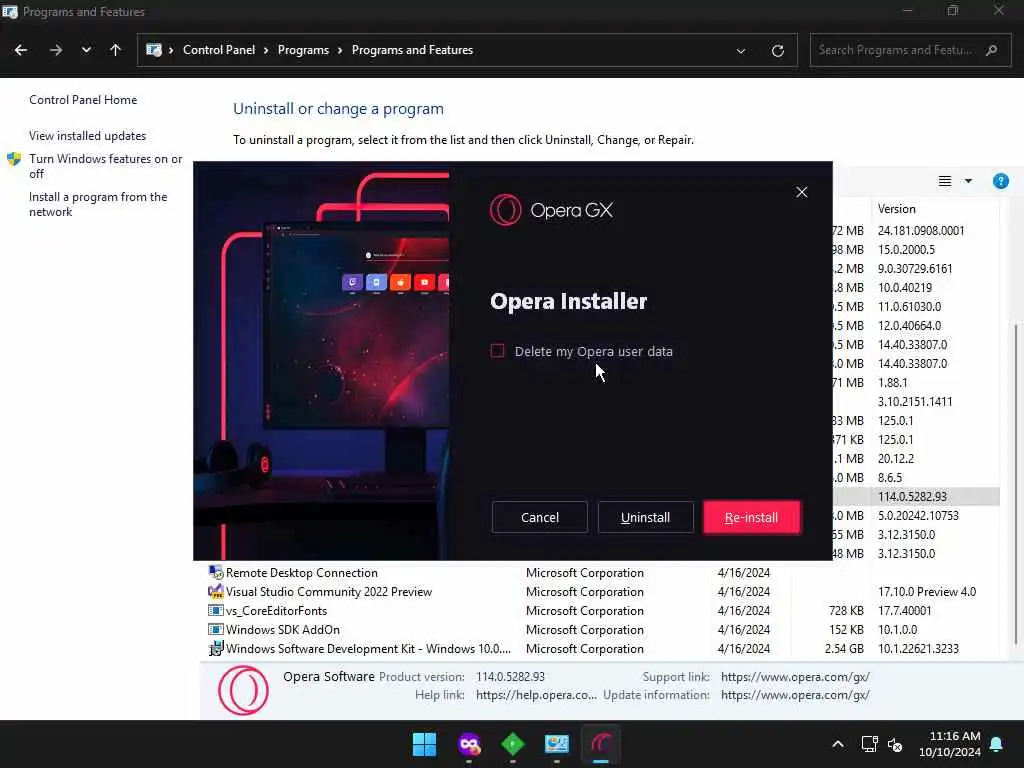Click the address bar Control Panel icon
Screen dimensions: 1024x768
(x=153, y=50)
